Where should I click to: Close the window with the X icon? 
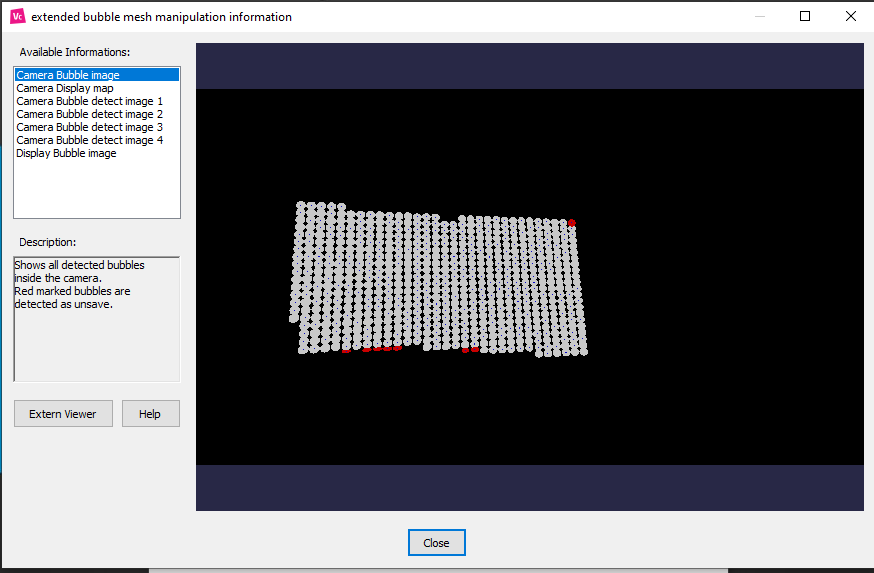click(851, 16)
